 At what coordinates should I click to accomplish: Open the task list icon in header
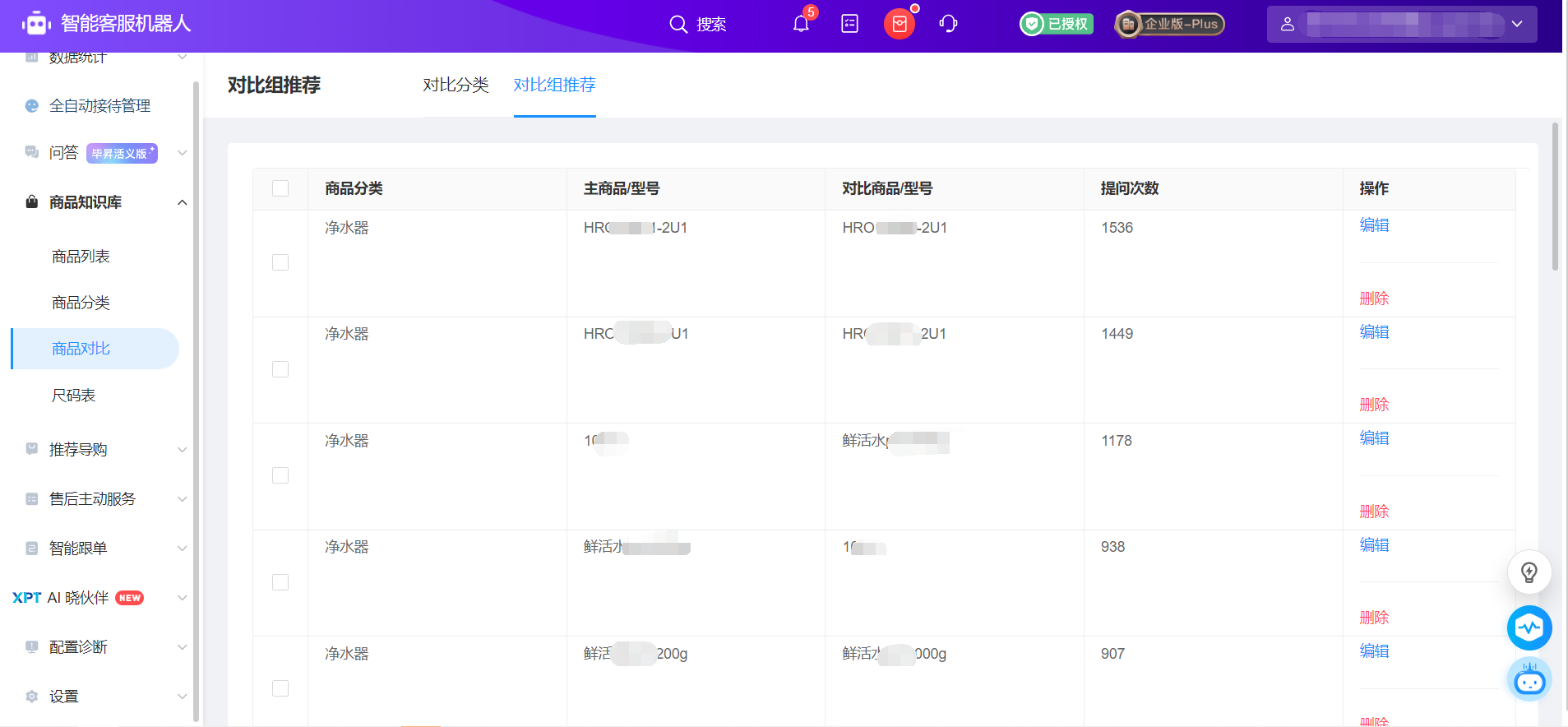point(850,24)
